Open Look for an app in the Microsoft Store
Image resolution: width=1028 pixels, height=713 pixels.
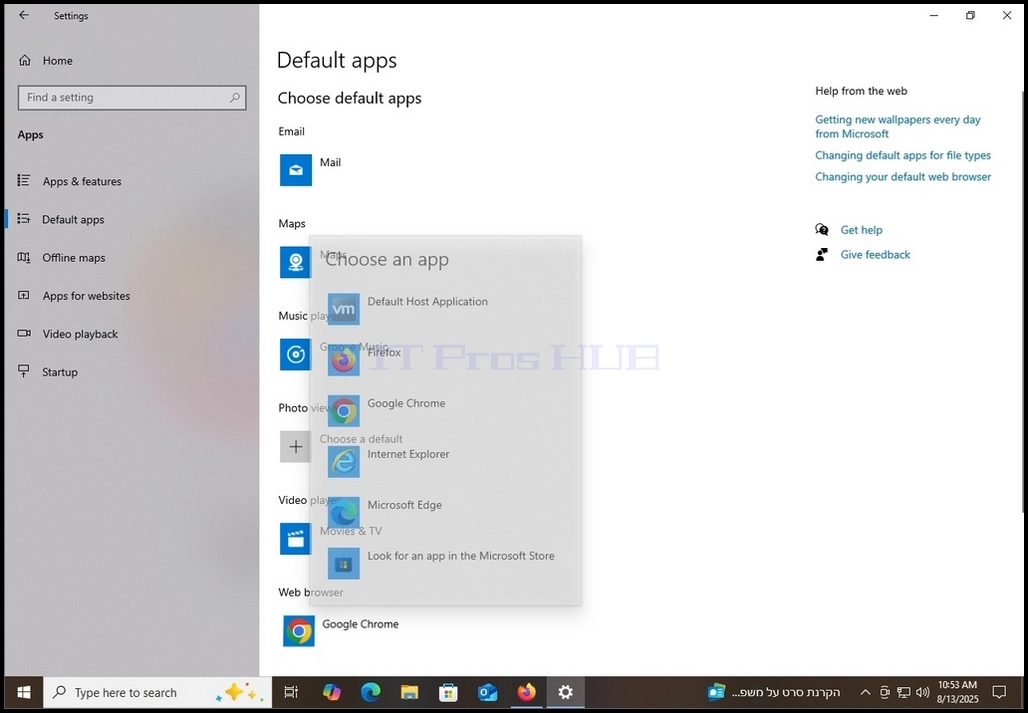coord(445,564)
